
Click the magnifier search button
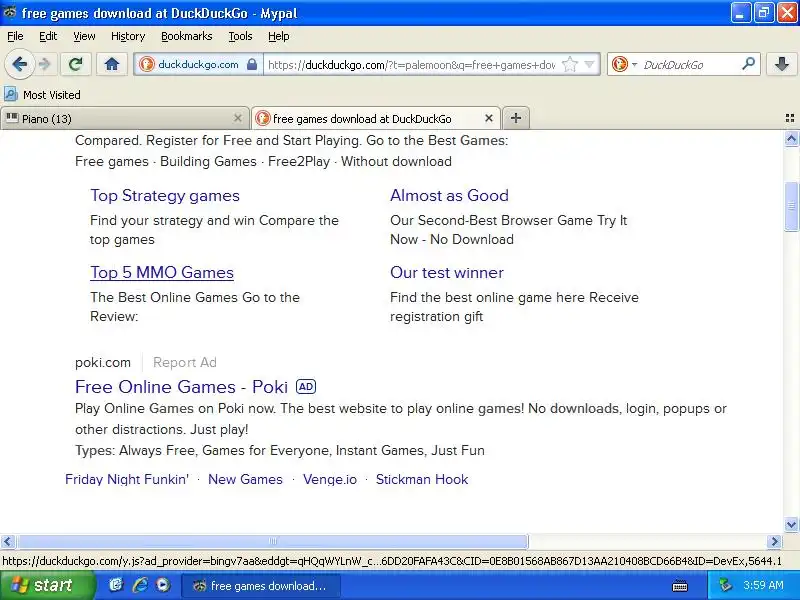(x=748, y=64)
